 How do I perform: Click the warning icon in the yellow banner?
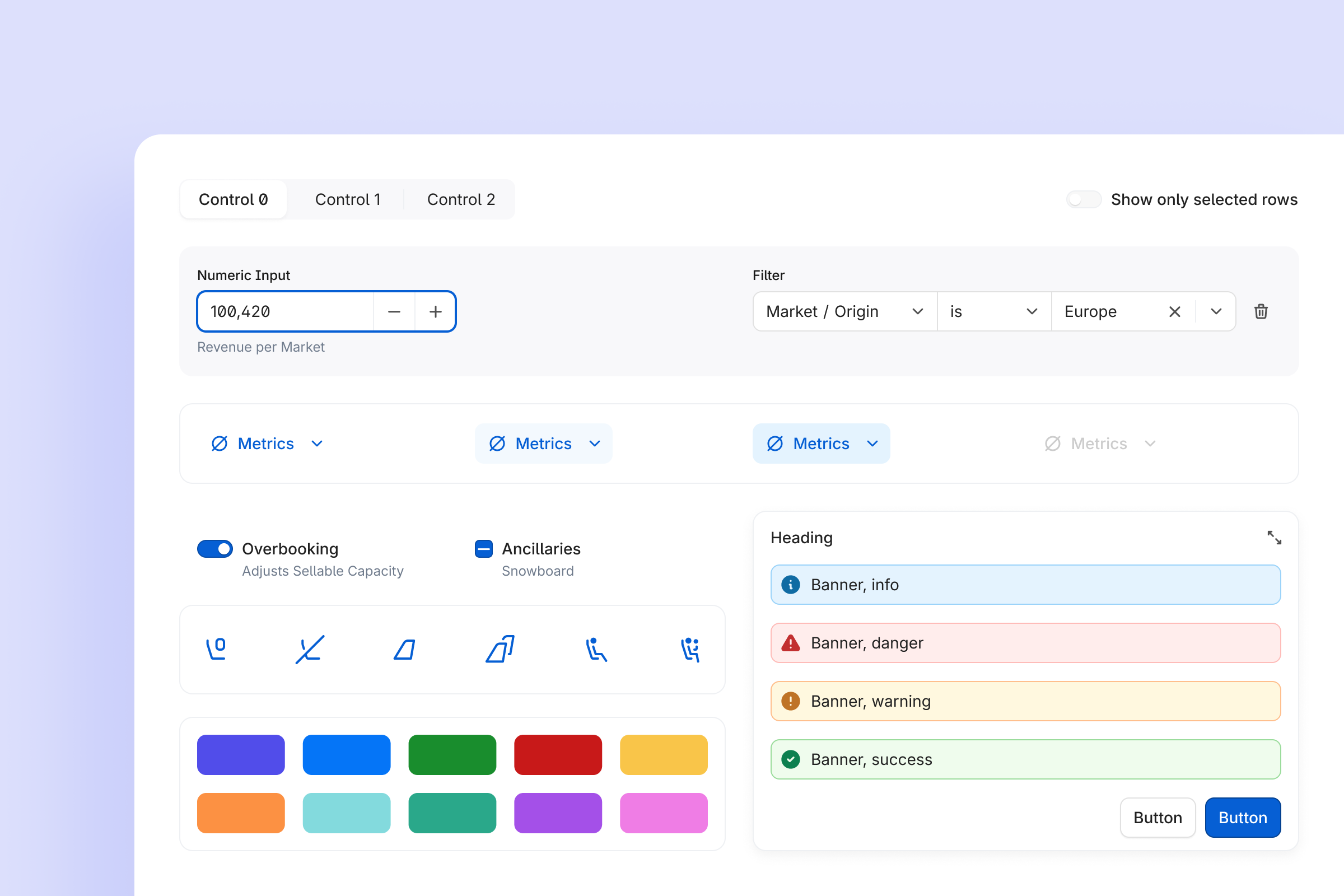[790, 701]
